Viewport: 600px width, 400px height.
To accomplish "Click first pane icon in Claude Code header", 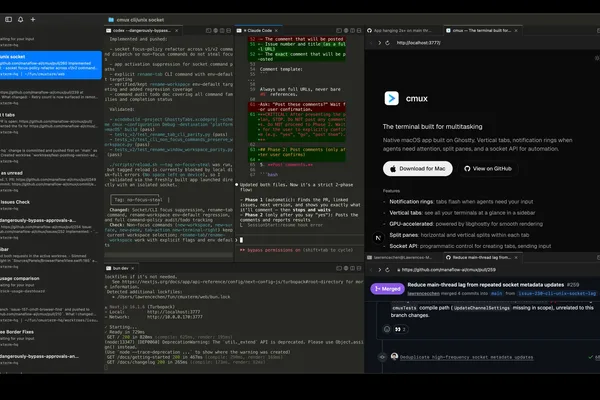I will pos(339,31).
